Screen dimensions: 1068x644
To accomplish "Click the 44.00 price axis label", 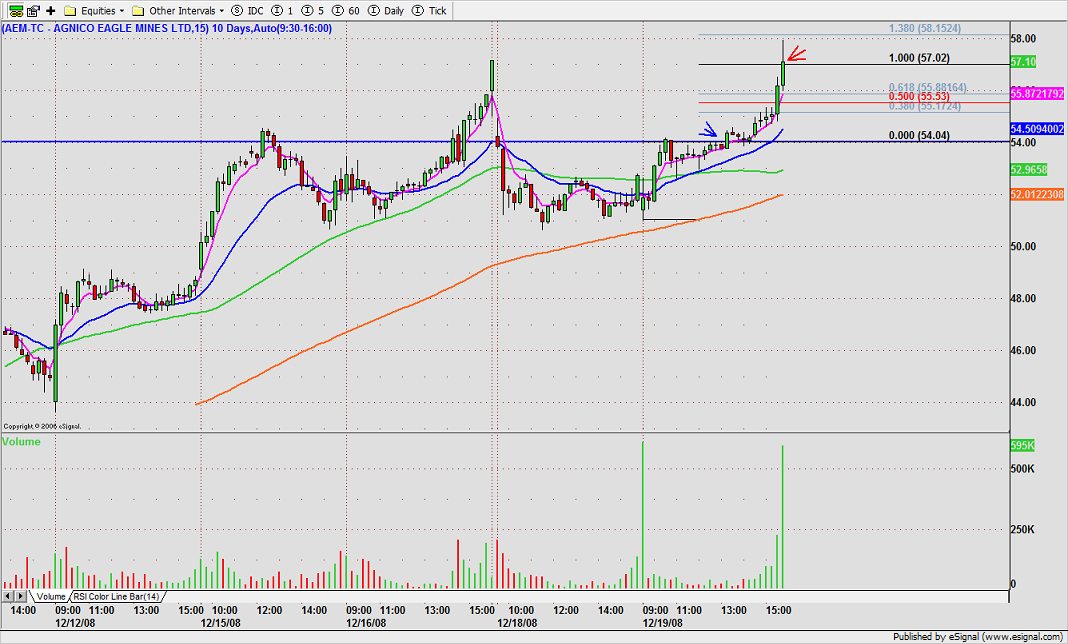I will [x=1024, y=403].
